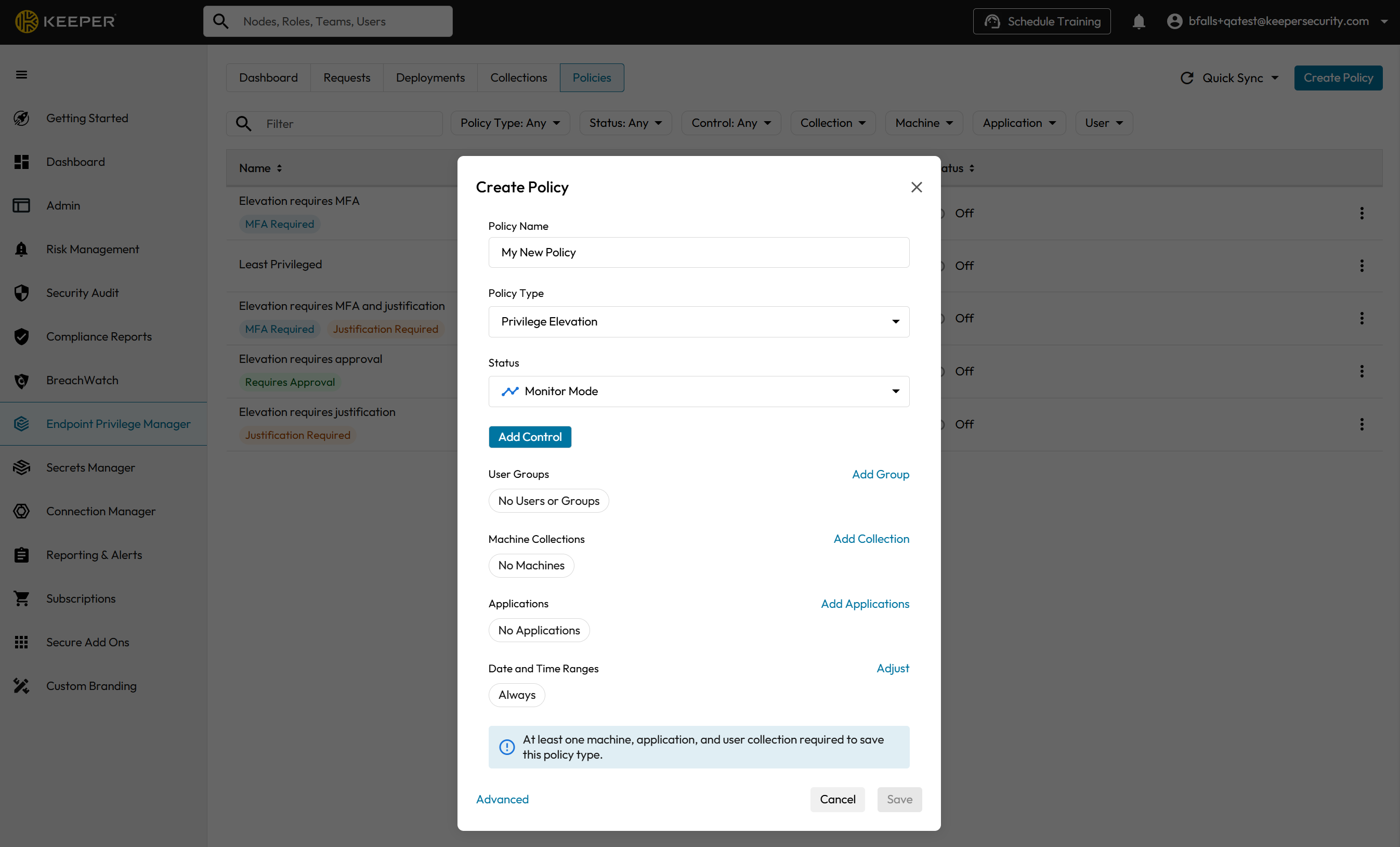Open Security Audit shield icon
The image size is (1400, 847).
[22, 293]
